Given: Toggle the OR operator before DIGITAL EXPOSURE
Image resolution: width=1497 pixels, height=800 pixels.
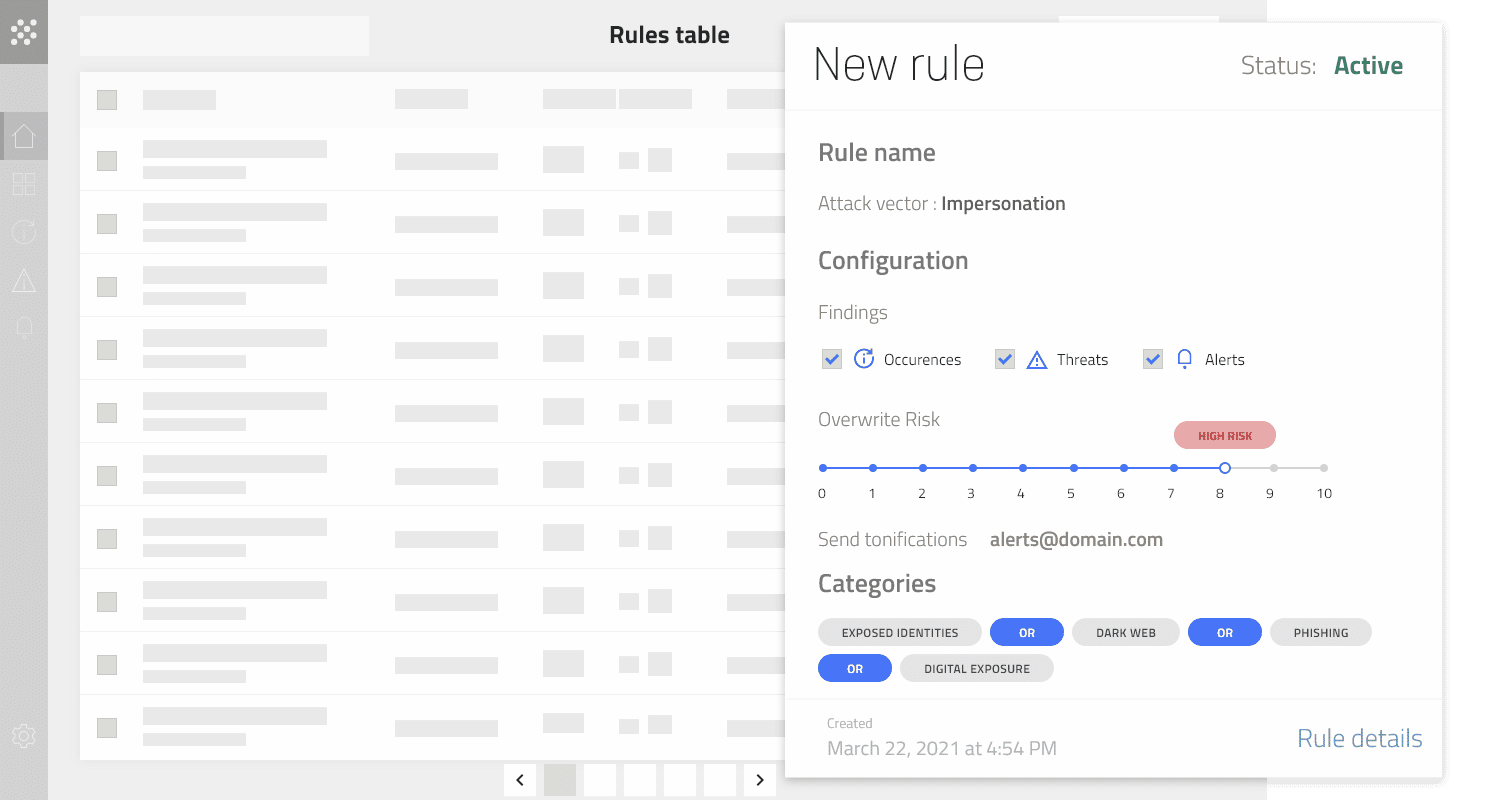Looking at the screenshot, I should 855,669.
